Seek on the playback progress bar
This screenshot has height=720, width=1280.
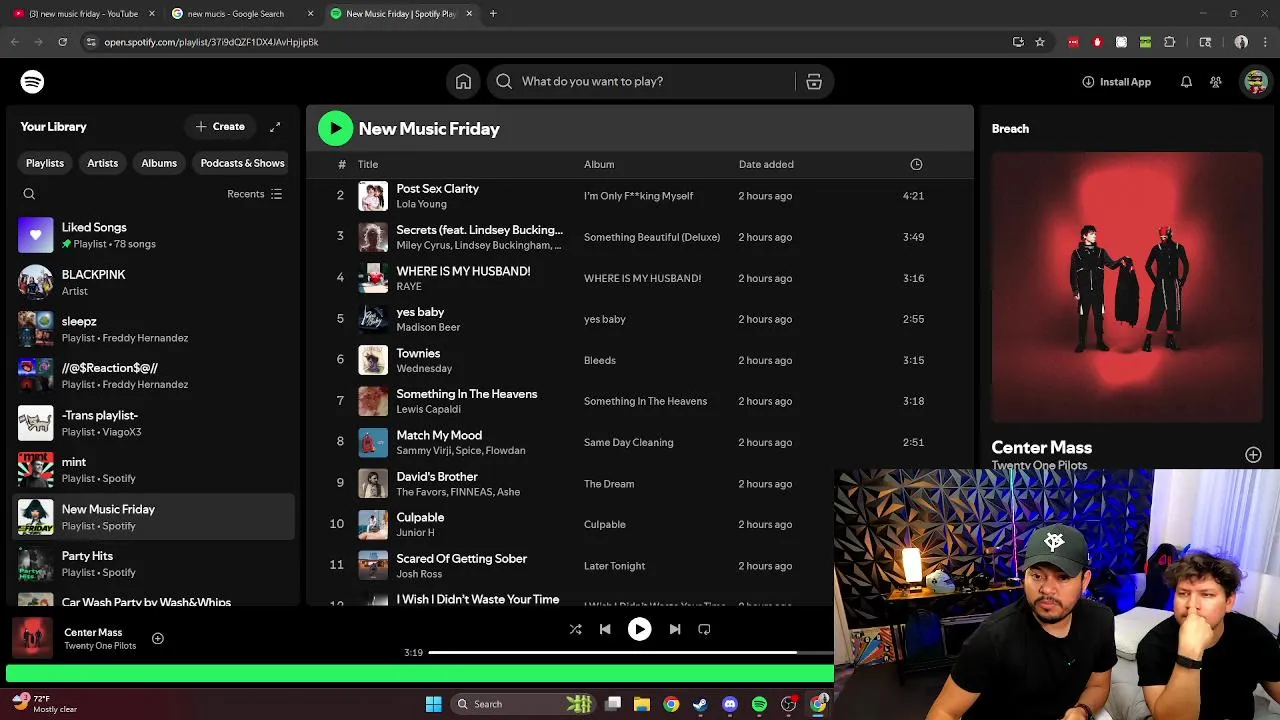(x=631, y=652)
